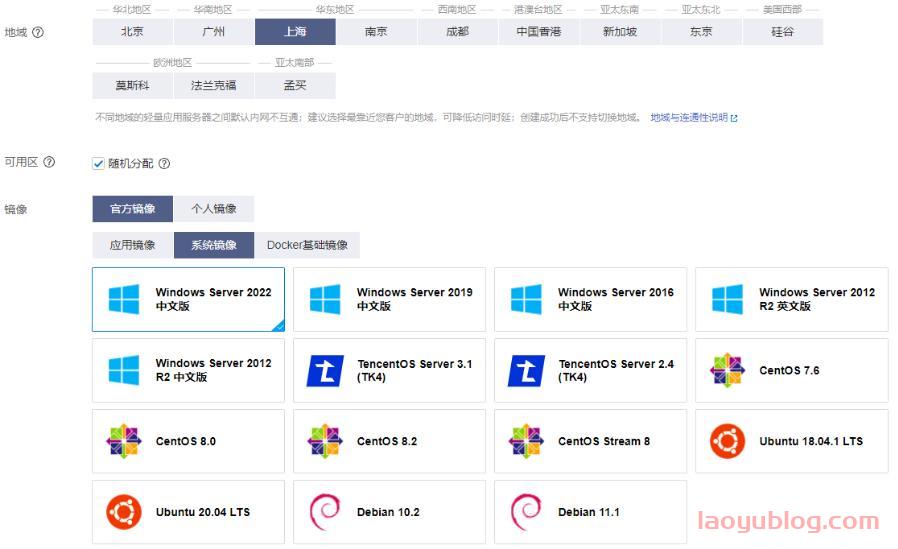The height and width of the screenshot is (549, 898).
Task: Choose TencentOS Server 2.4 (TK4) text
Action: pyautogui.click(x=616, y=370)
